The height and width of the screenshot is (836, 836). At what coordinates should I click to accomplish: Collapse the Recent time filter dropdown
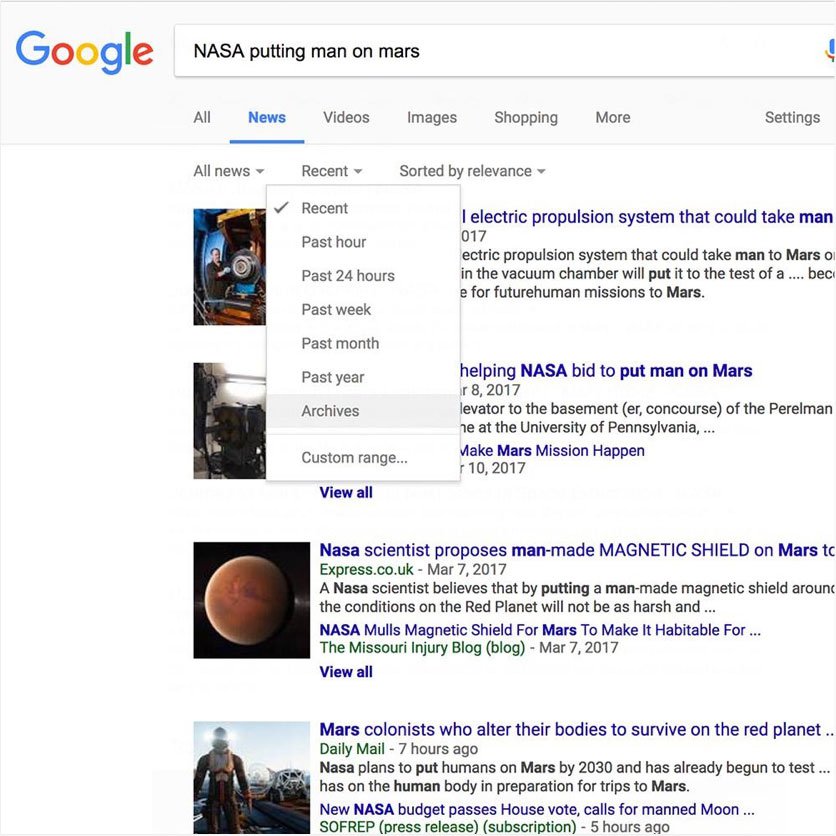coord(332,171)
